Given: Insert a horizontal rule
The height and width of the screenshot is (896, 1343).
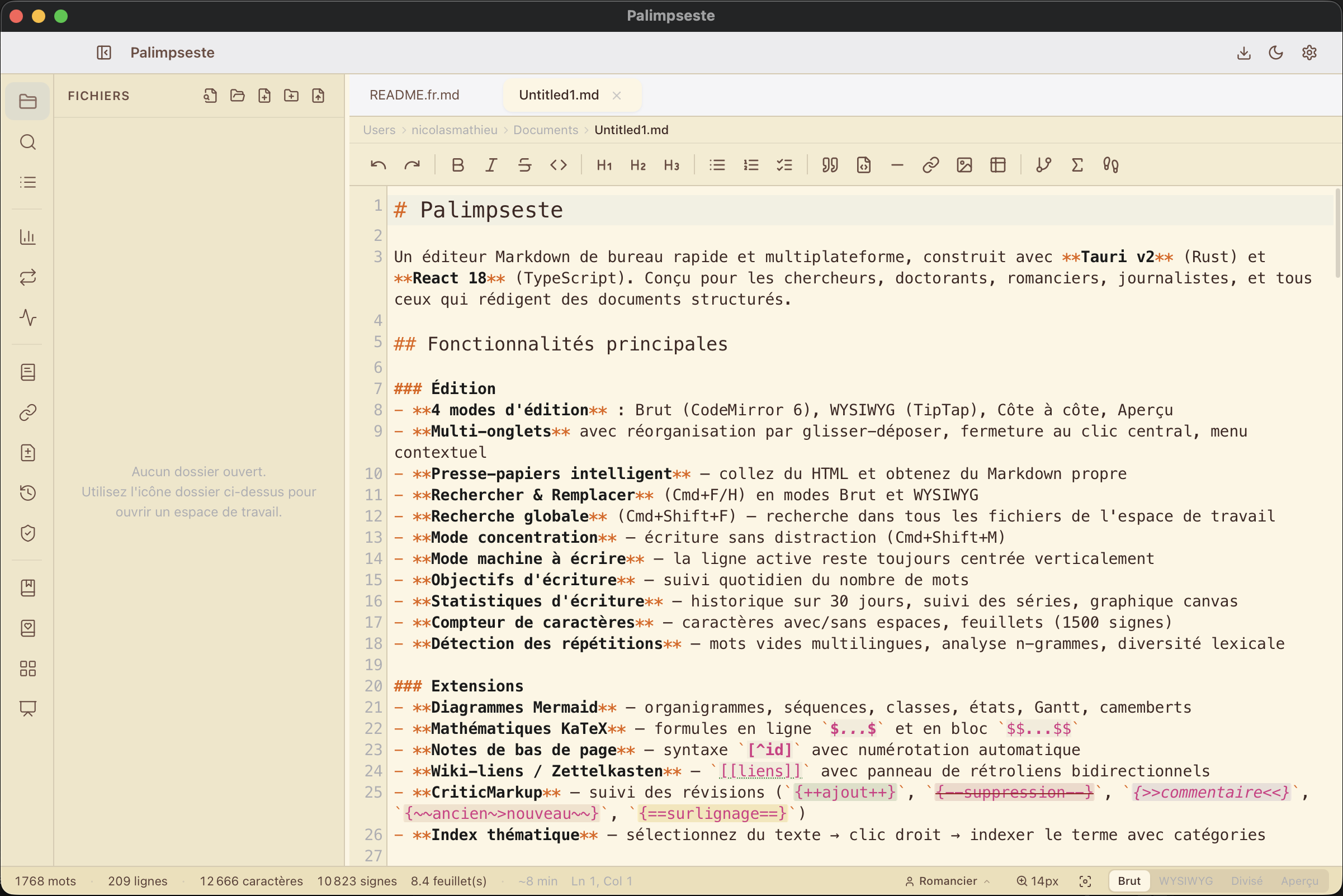Looking at the screenshot, I should pos(897,165).
